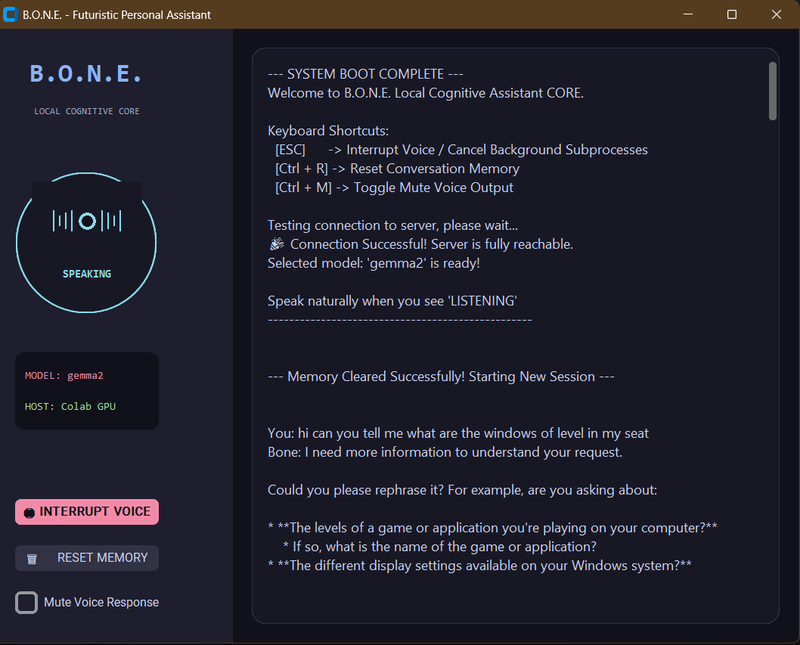Click the '[Ctrl + R] -> Reset Conversation Memory' line
This screenshot has height=645, width=800.
pos(397,168)
